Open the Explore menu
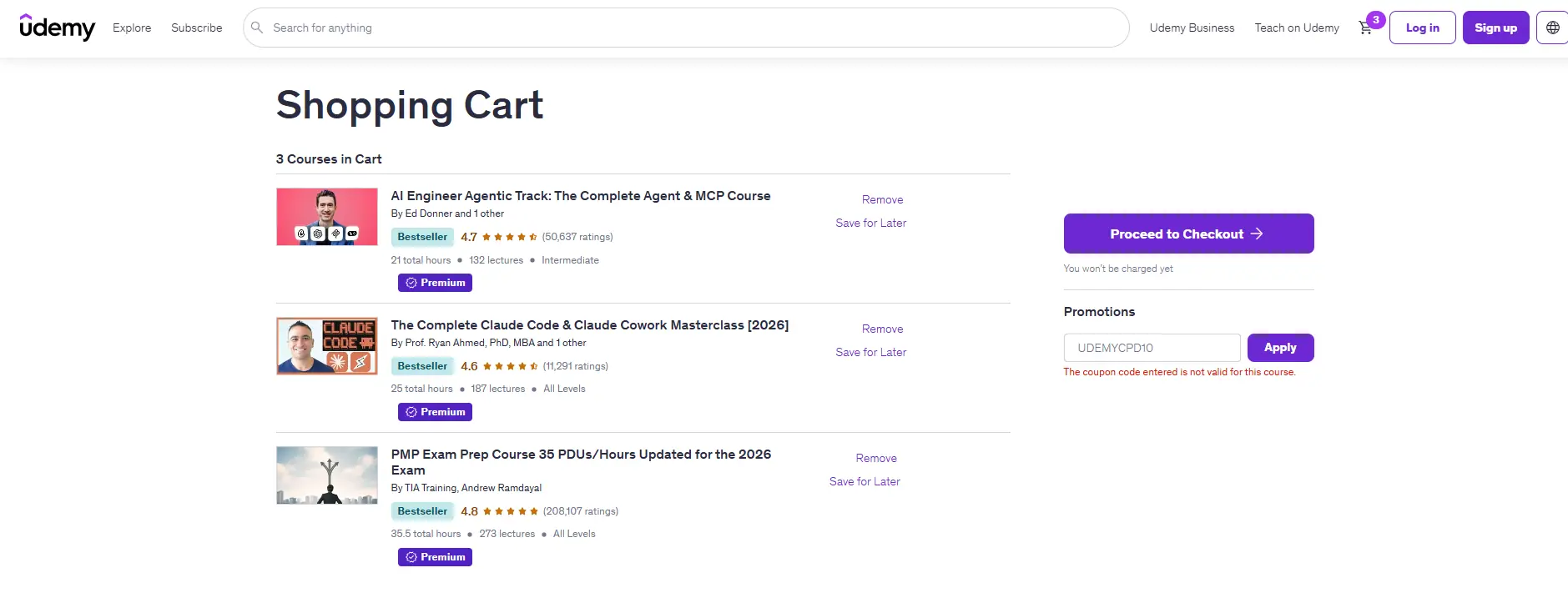 (x=132, y=28)
